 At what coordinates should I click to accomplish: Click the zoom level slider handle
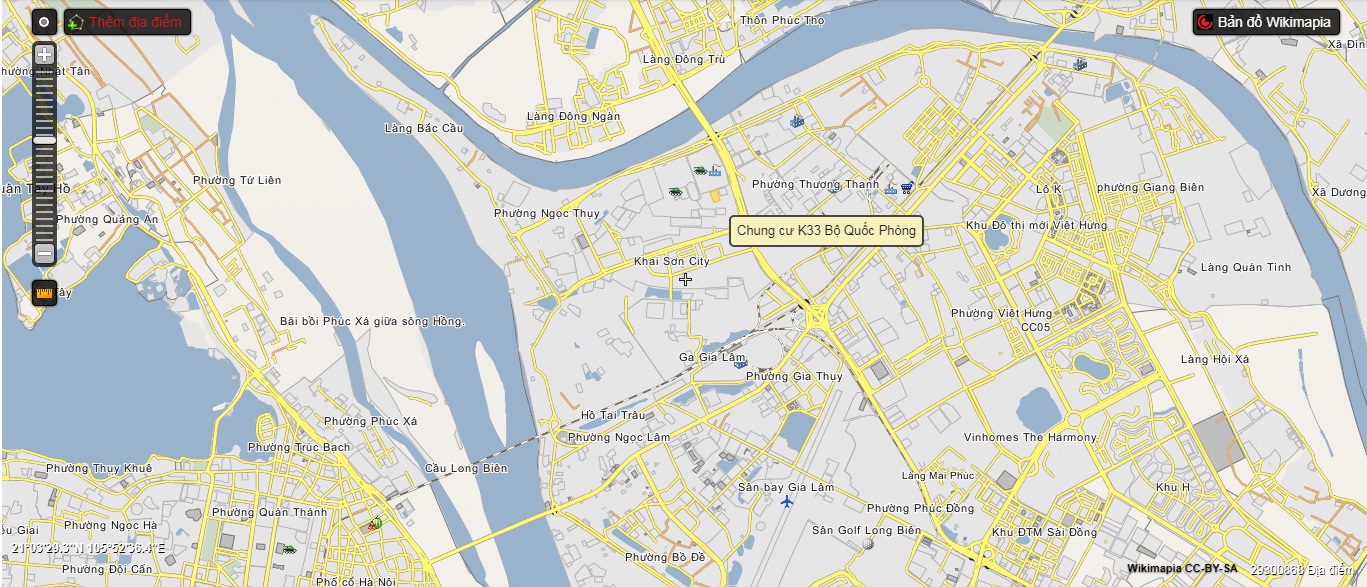click(44, 141)
